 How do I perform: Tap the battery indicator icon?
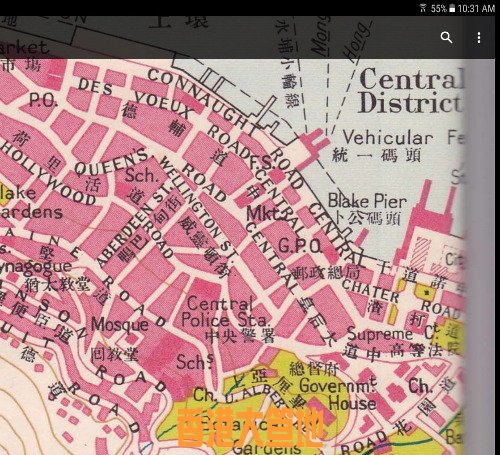point(452,8)
